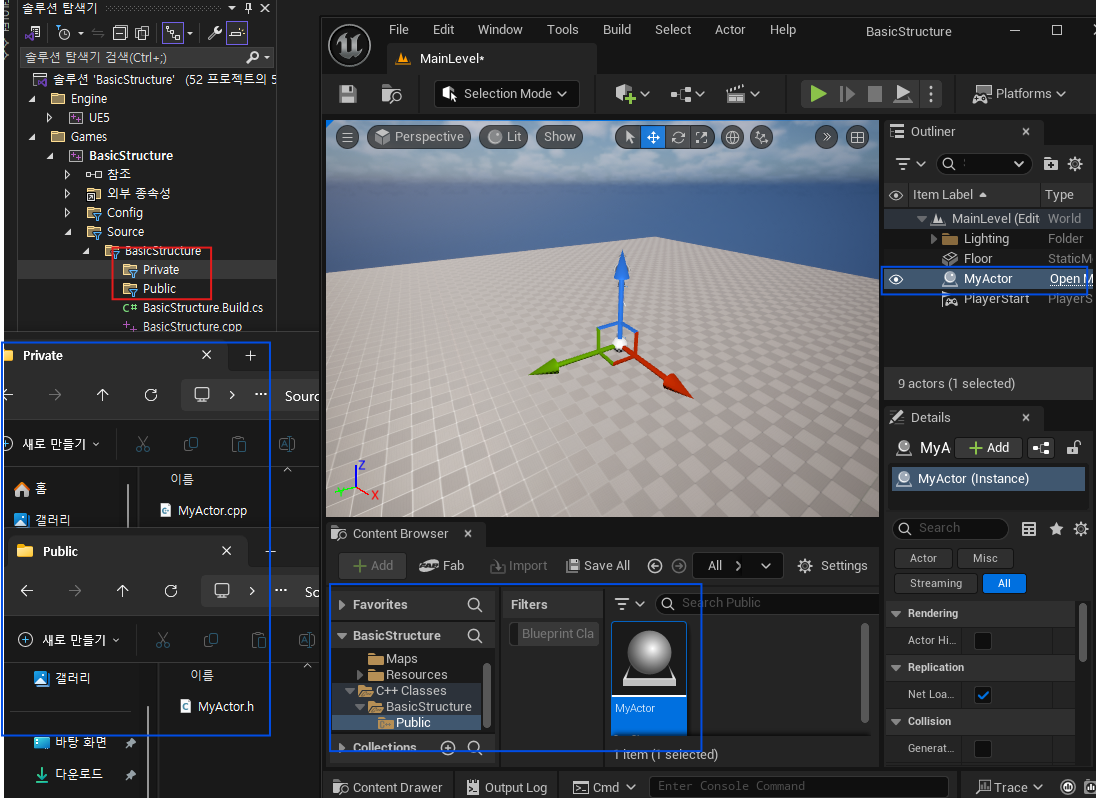The height and width of the screenshot is (798, 1096).
Task: Toggle the world/local coordinate globe icon
Action: 733,137
